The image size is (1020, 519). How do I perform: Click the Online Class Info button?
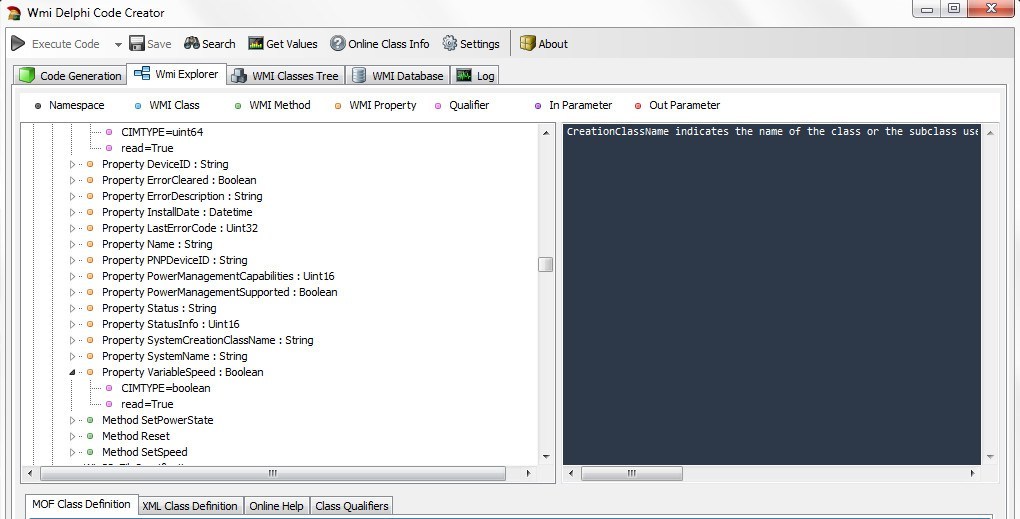point(380,44)
